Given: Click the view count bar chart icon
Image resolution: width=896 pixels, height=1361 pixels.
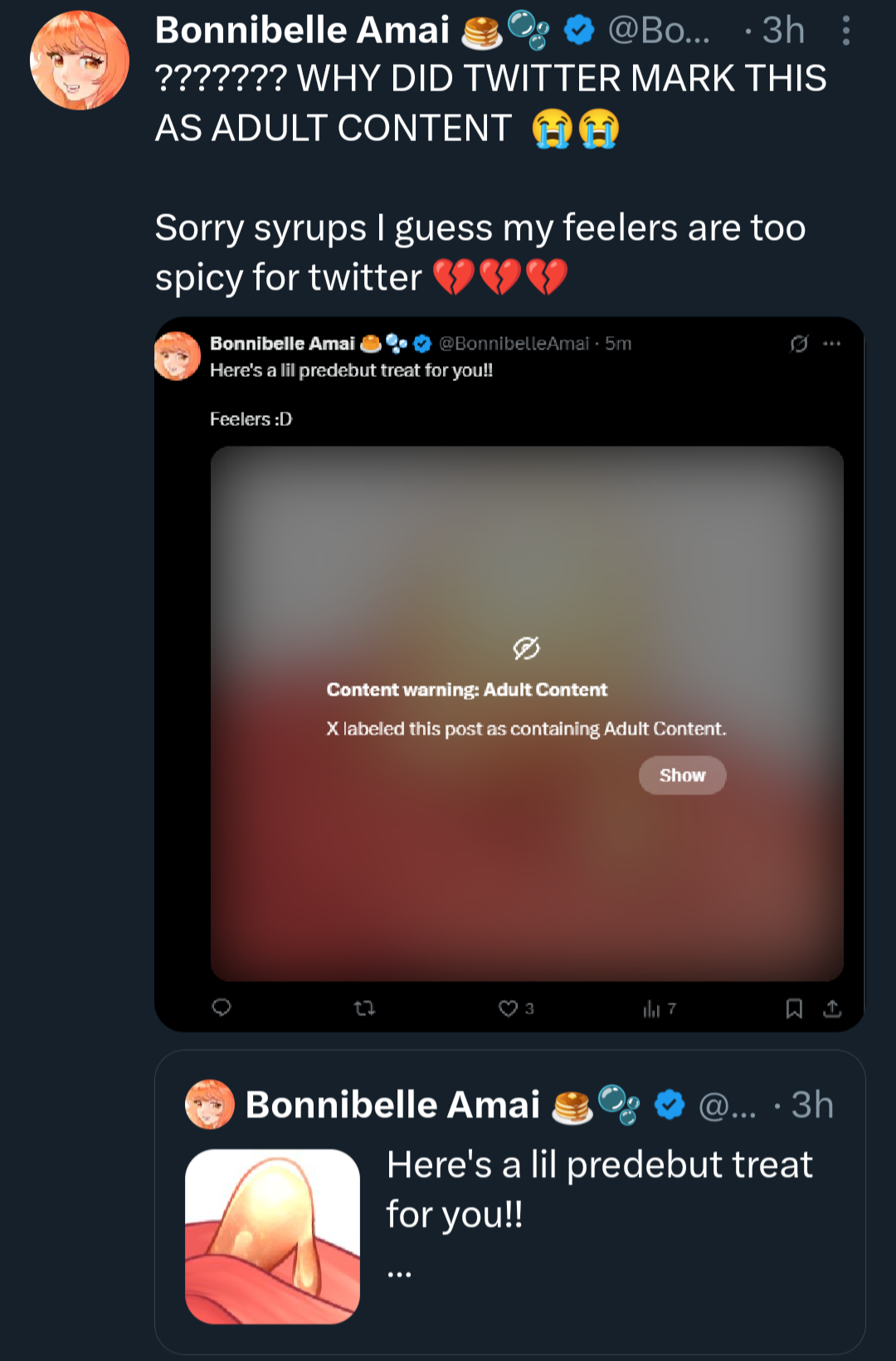Looking at the screenshot, I should (651, 1008).
